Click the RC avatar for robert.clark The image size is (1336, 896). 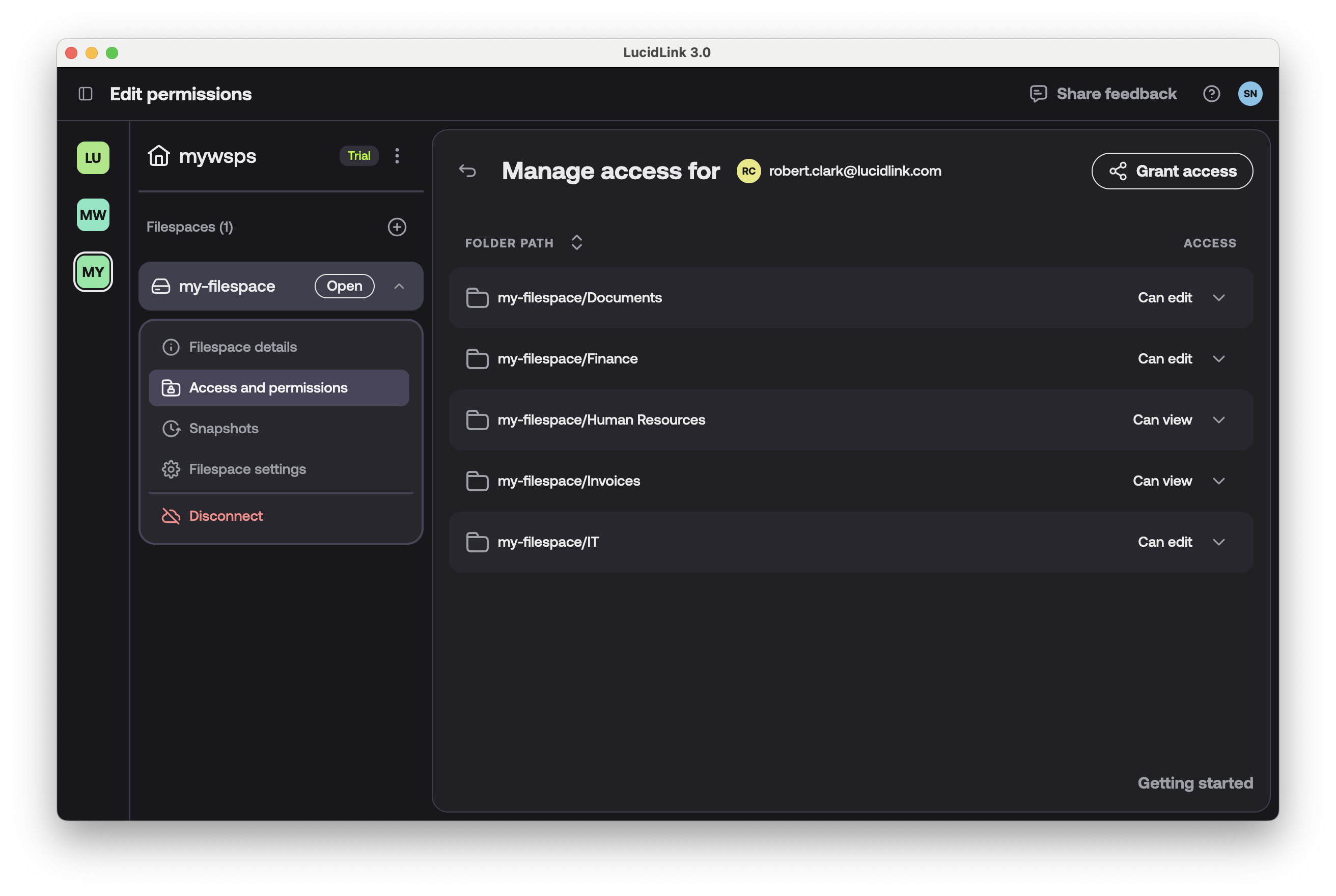click(748, 171)
